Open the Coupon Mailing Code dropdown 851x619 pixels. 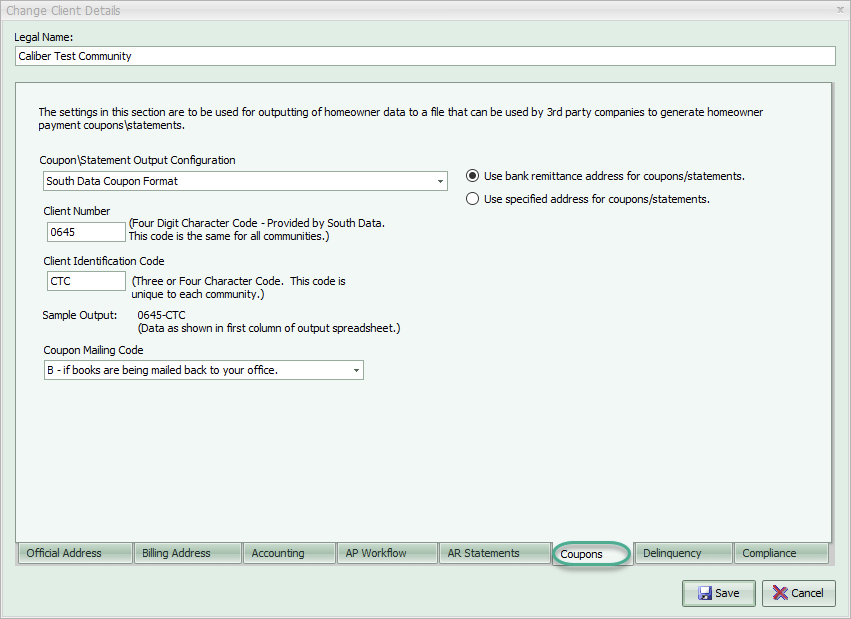[356, 370]
